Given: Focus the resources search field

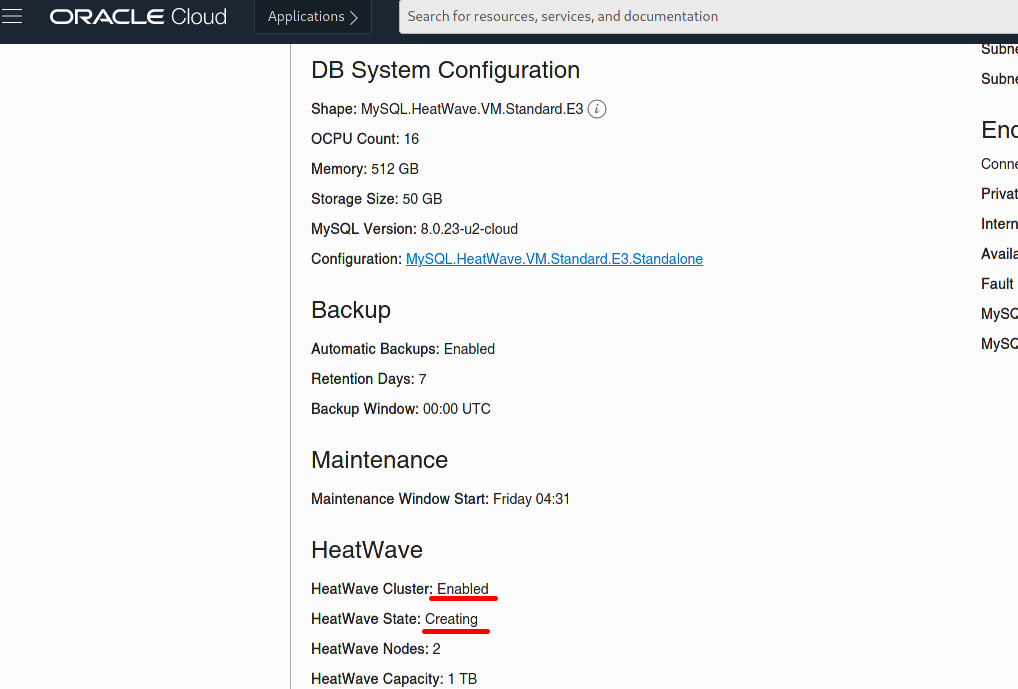Looking at the screenshot, I should pos(700,17).
